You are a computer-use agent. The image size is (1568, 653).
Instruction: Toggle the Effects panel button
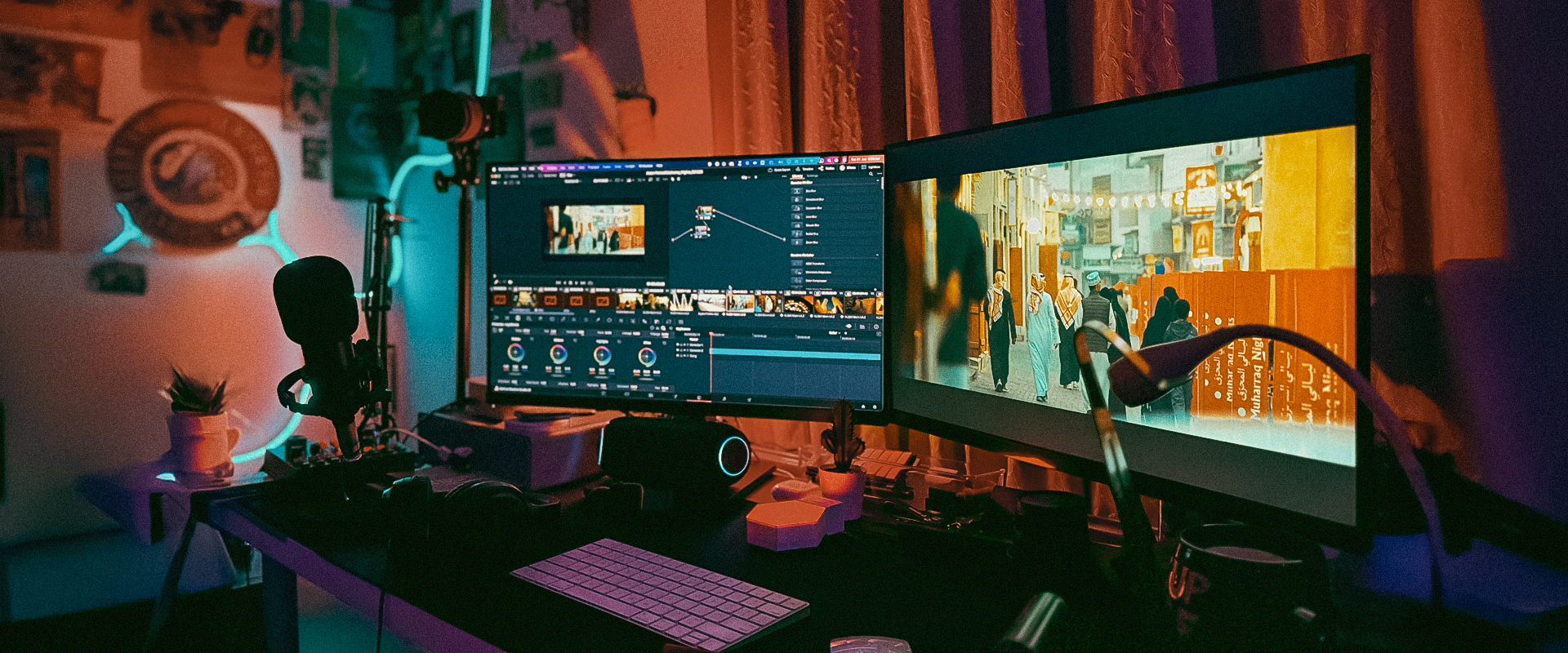point(848,168)
